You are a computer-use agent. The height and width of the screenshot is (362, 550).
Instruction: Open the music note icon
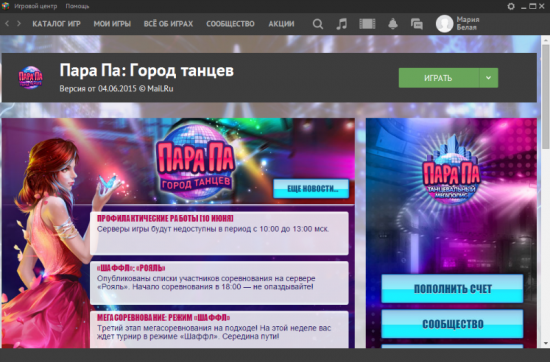coord(342,24)
